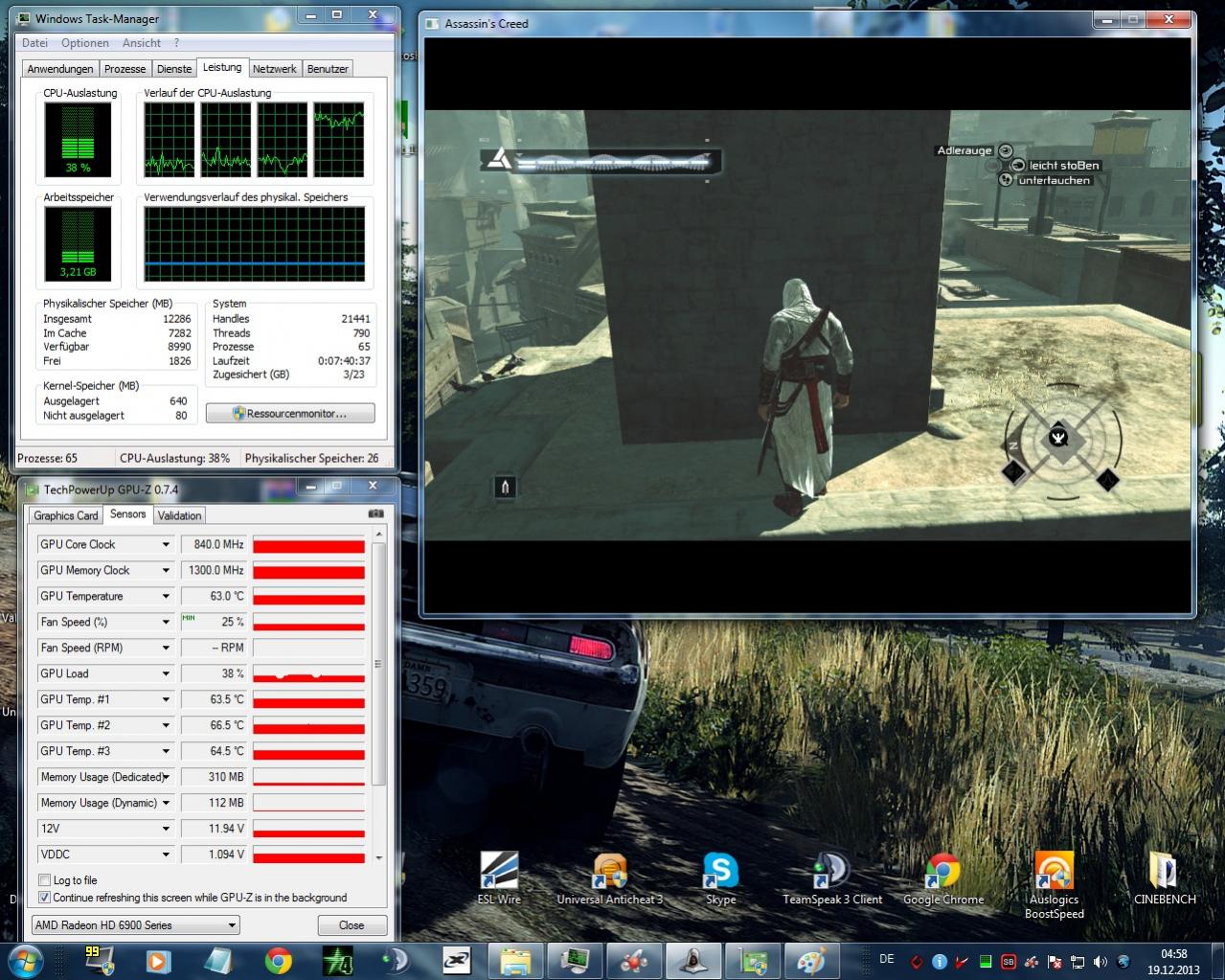Click the DE language indicator
The image size is (1225, 980).
(x=886, y=959)
